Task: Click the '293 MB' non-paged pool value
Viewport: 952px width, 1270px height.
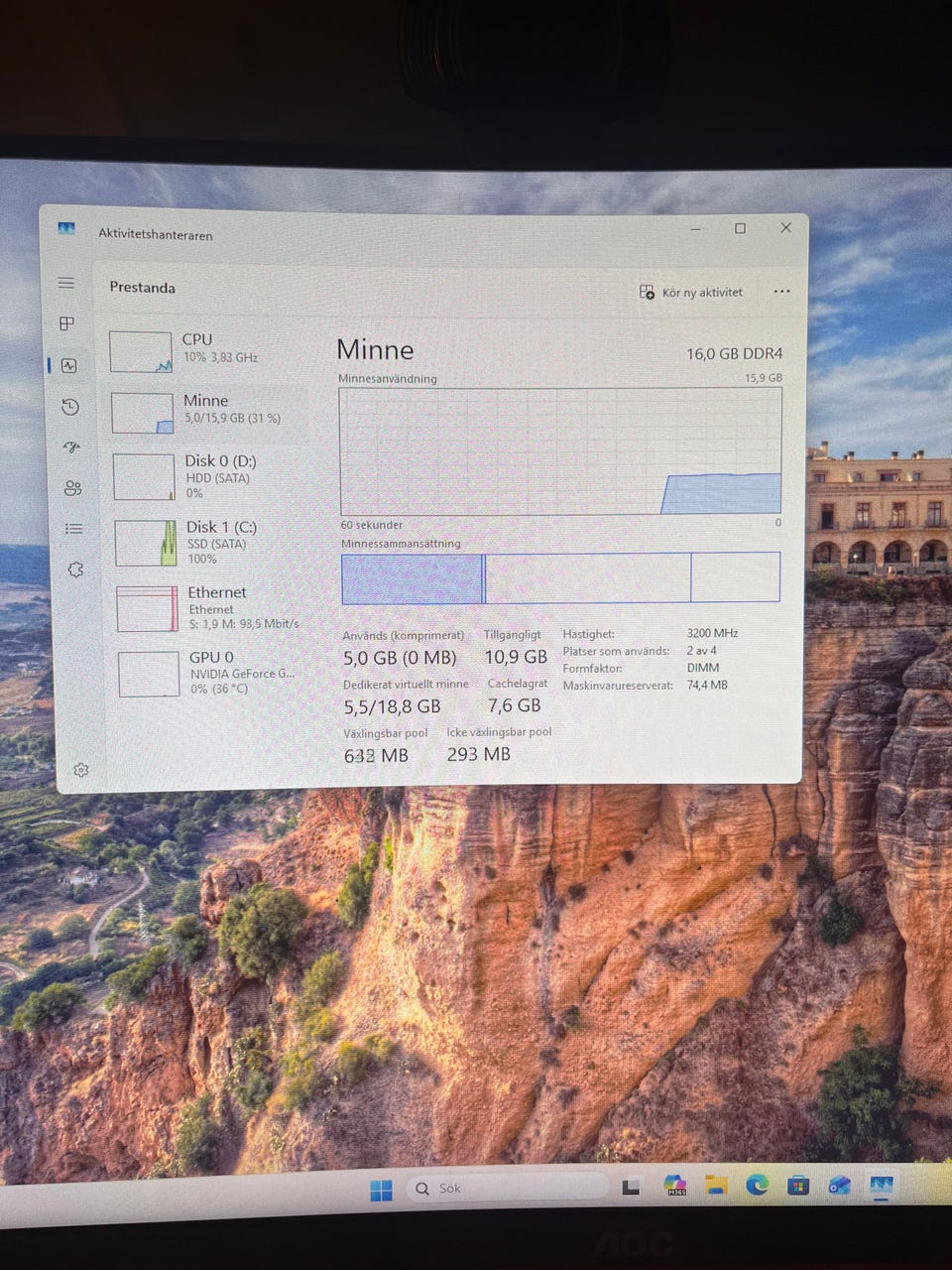Action: [478, 754]
